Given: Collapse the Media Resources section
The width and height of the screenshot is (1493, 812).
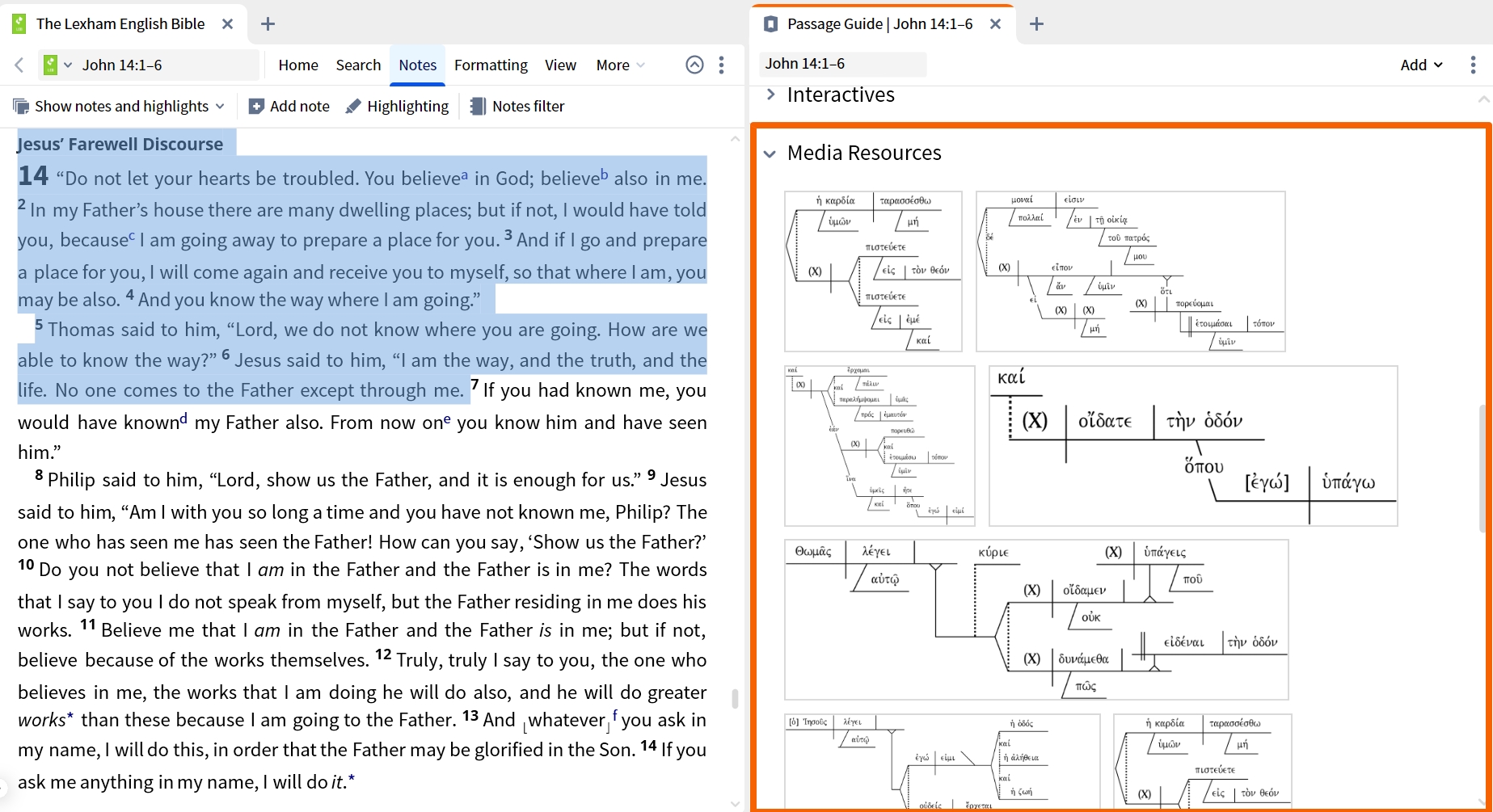Looking at the screenshot, I should pos(770,154).
